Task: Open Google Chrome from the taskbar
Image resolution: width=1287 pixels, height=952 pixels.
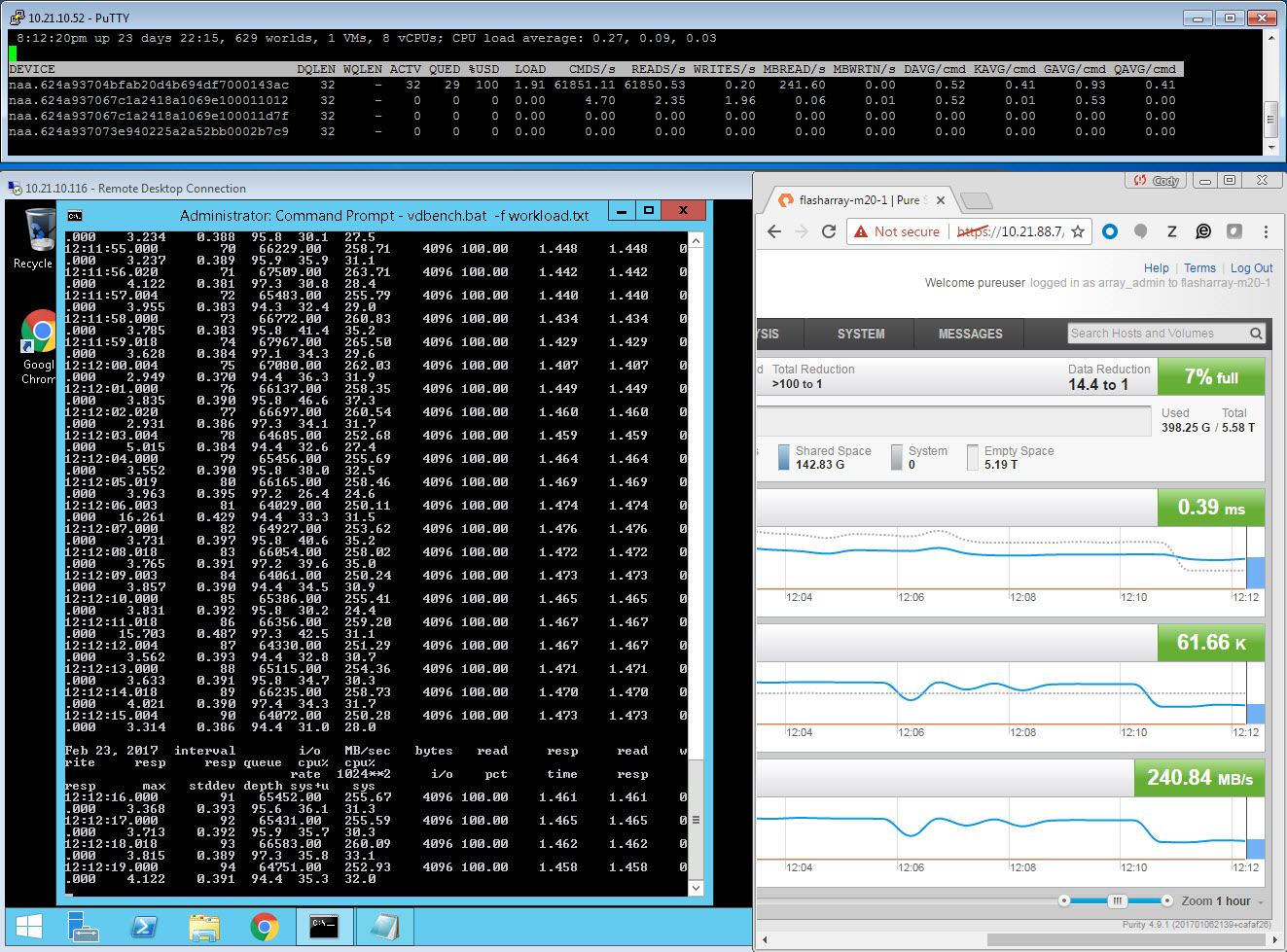Action: (264, 926)
